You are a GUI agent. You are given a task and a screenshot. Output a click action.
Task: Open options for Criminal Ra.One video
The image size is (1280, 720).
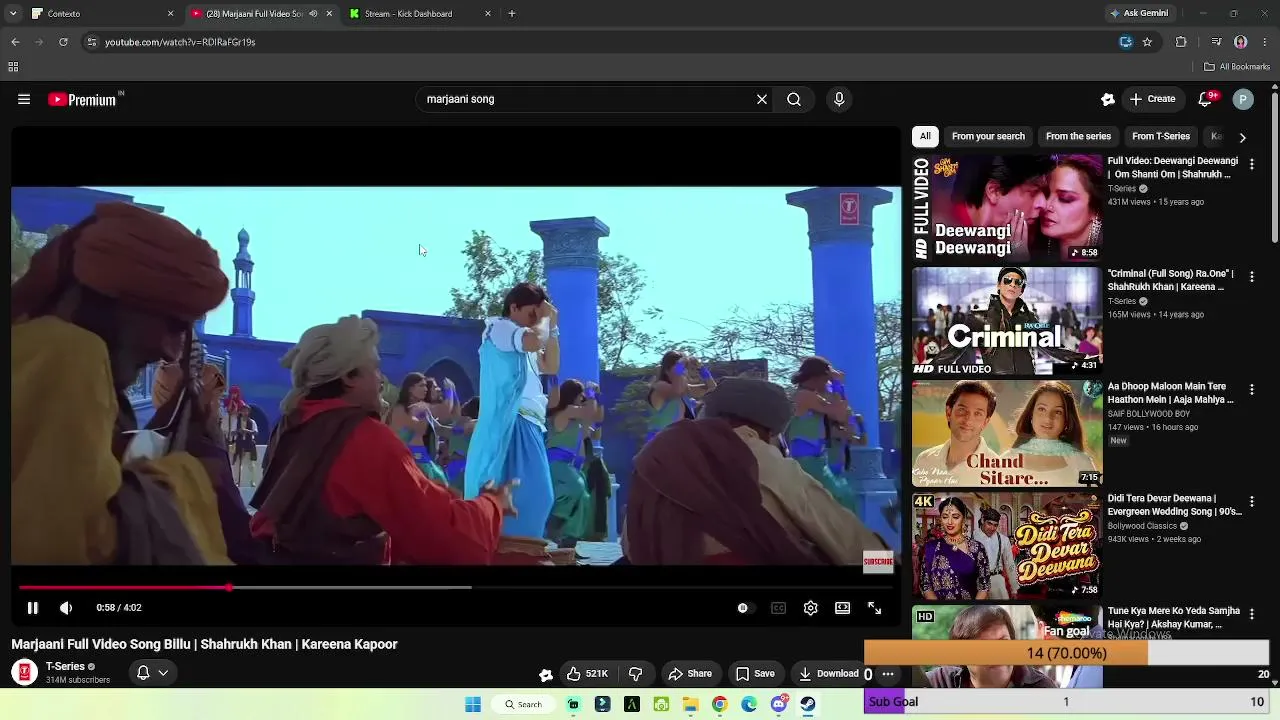coord(1251,276)
